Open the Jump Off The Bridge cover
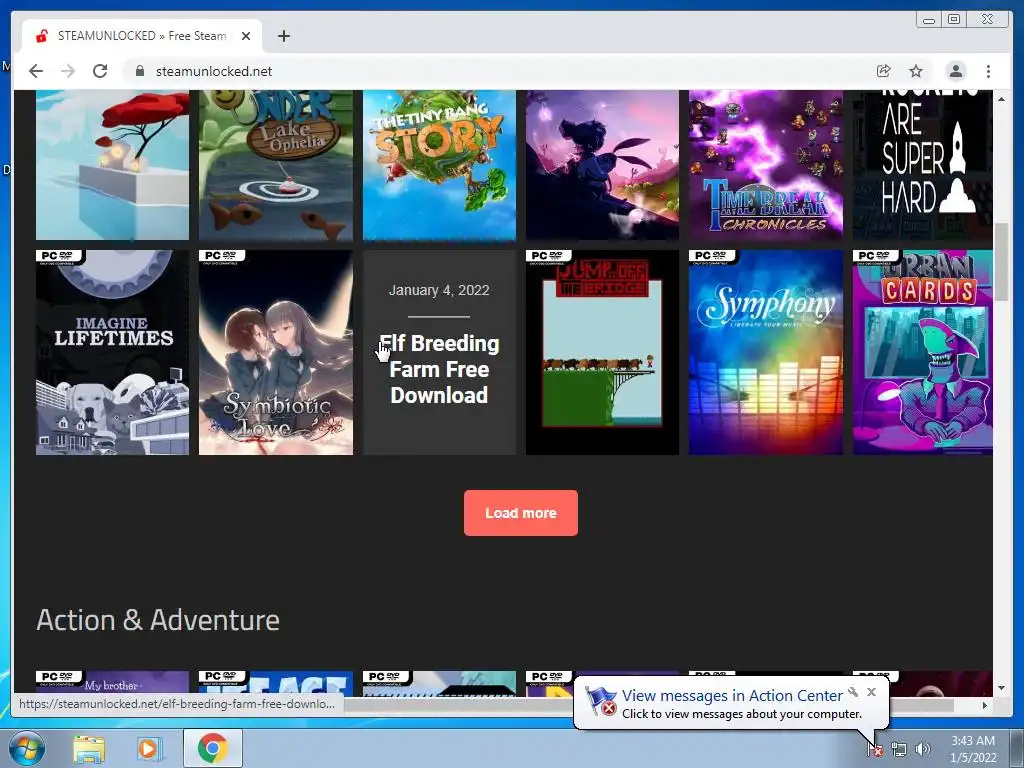The width and height of the screenshot is (1024, 768). pos(602,352)
